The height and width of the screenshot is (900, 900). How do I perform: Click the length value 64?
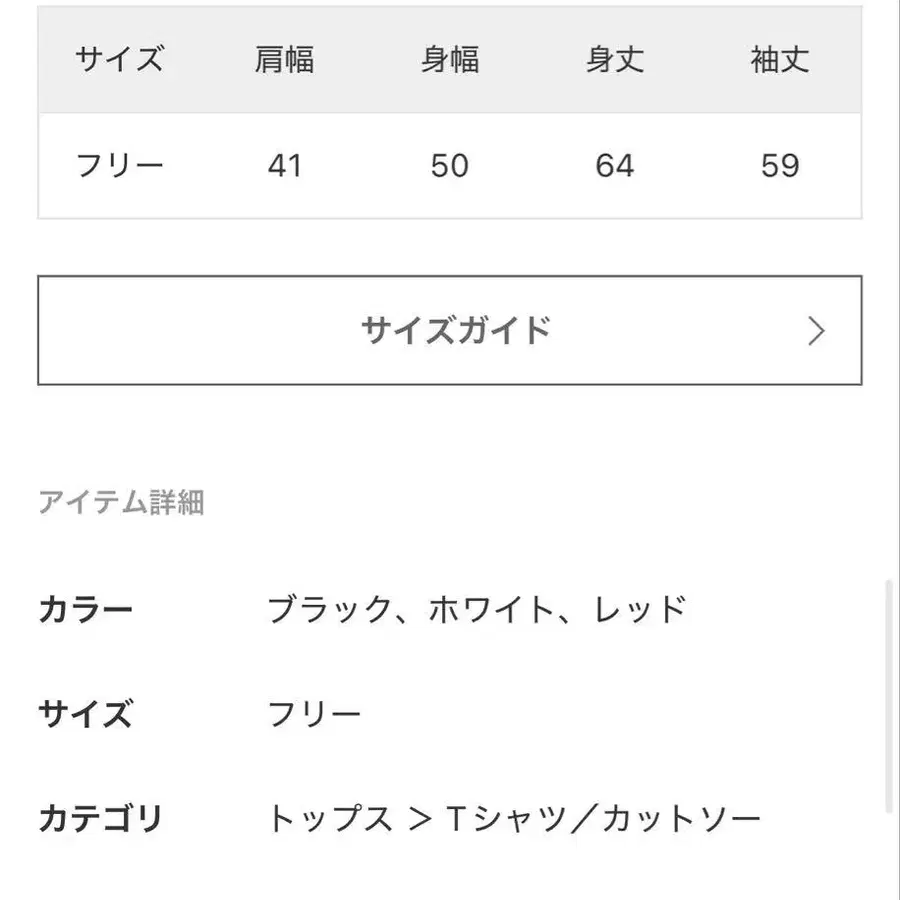pyautogui.click(x=615, y=165)
